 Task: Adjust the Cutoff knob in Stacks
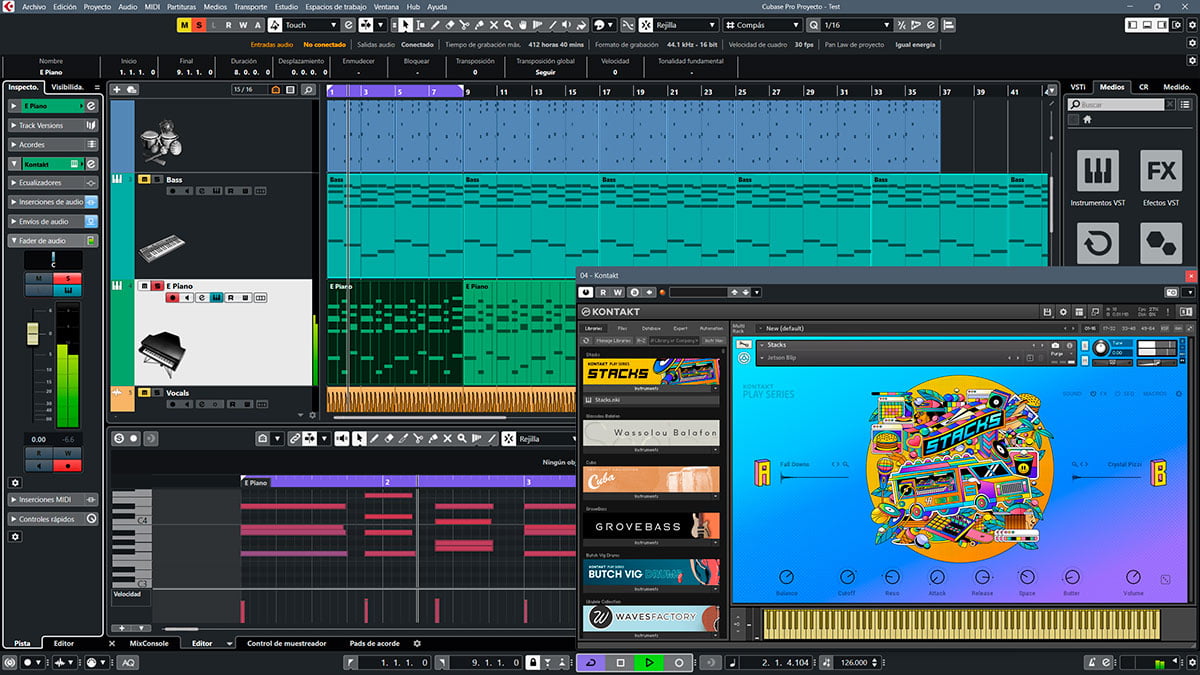(847, 578)
